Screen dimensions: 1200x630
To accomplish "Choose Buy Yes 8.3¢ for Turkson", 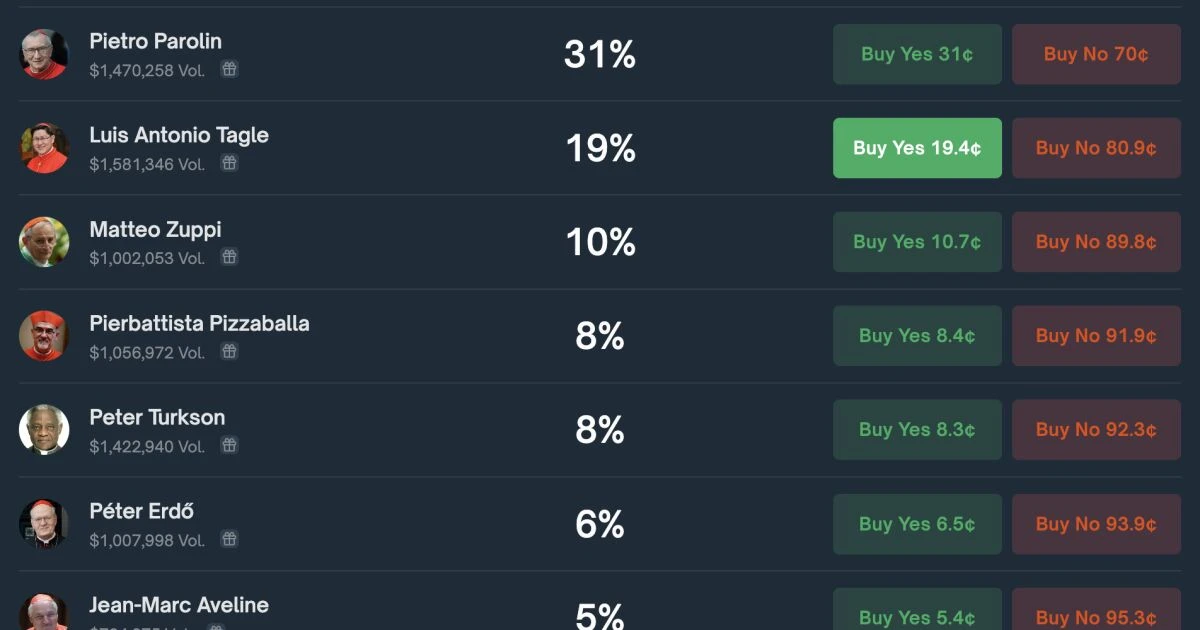I will tap(917, 430).
